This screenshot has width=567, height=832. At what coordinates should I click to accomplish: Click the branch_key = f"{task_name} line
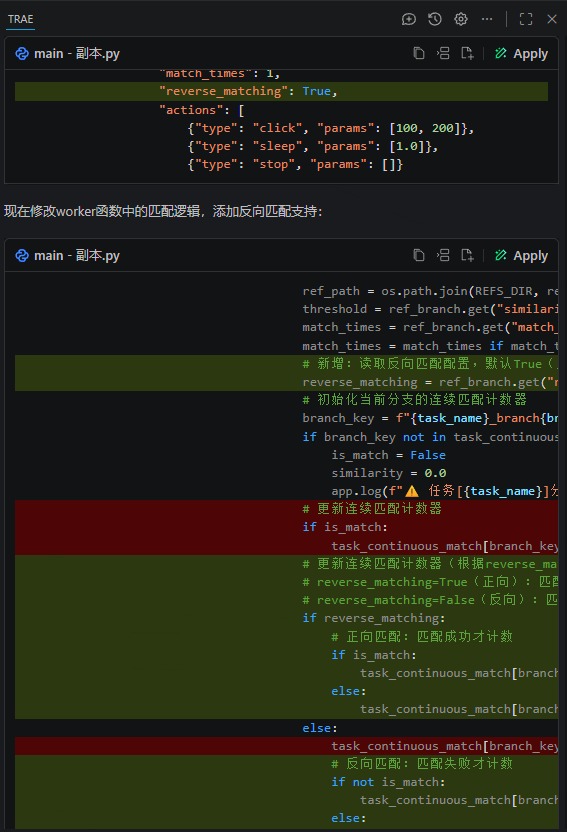430,418
